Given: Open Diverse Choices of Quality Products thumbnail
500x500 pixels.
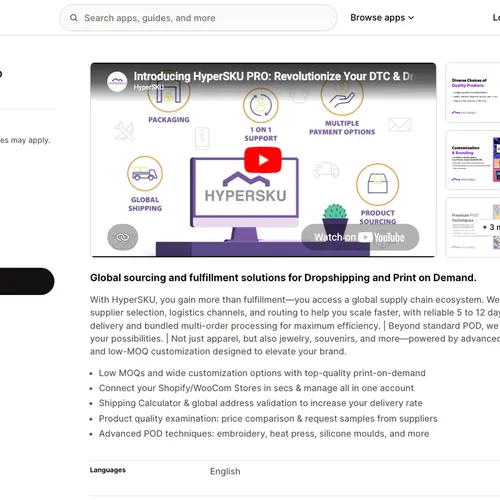Looking at the screenshot, I should 473,93.
